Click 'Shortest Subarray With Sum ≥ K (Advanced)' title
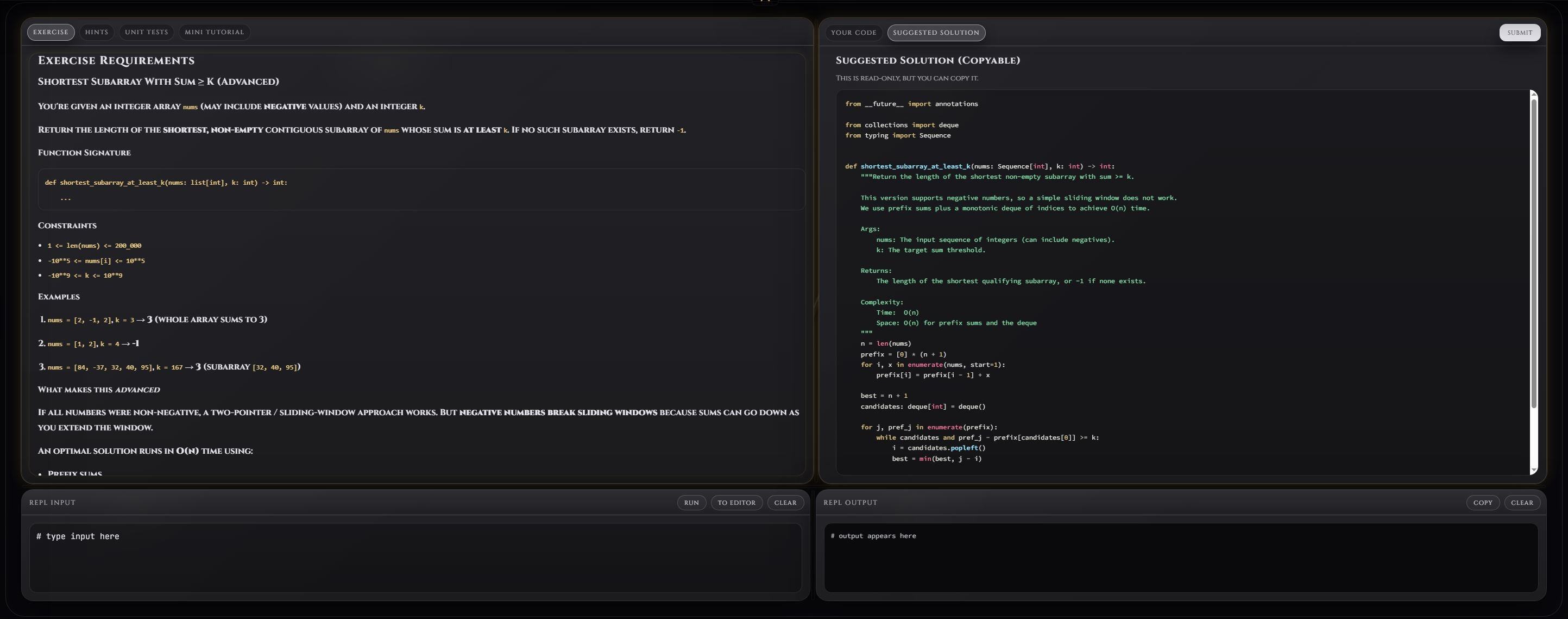The image size is (1568, 619). [x=158, y=82]
